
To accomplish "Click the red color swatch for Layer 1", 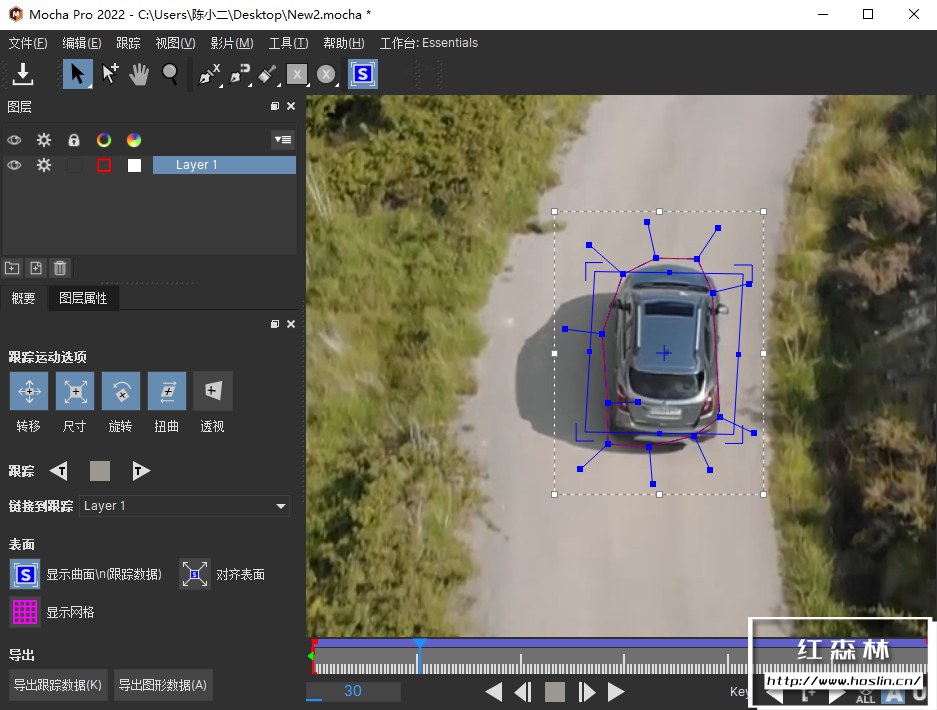I will 104,165.
